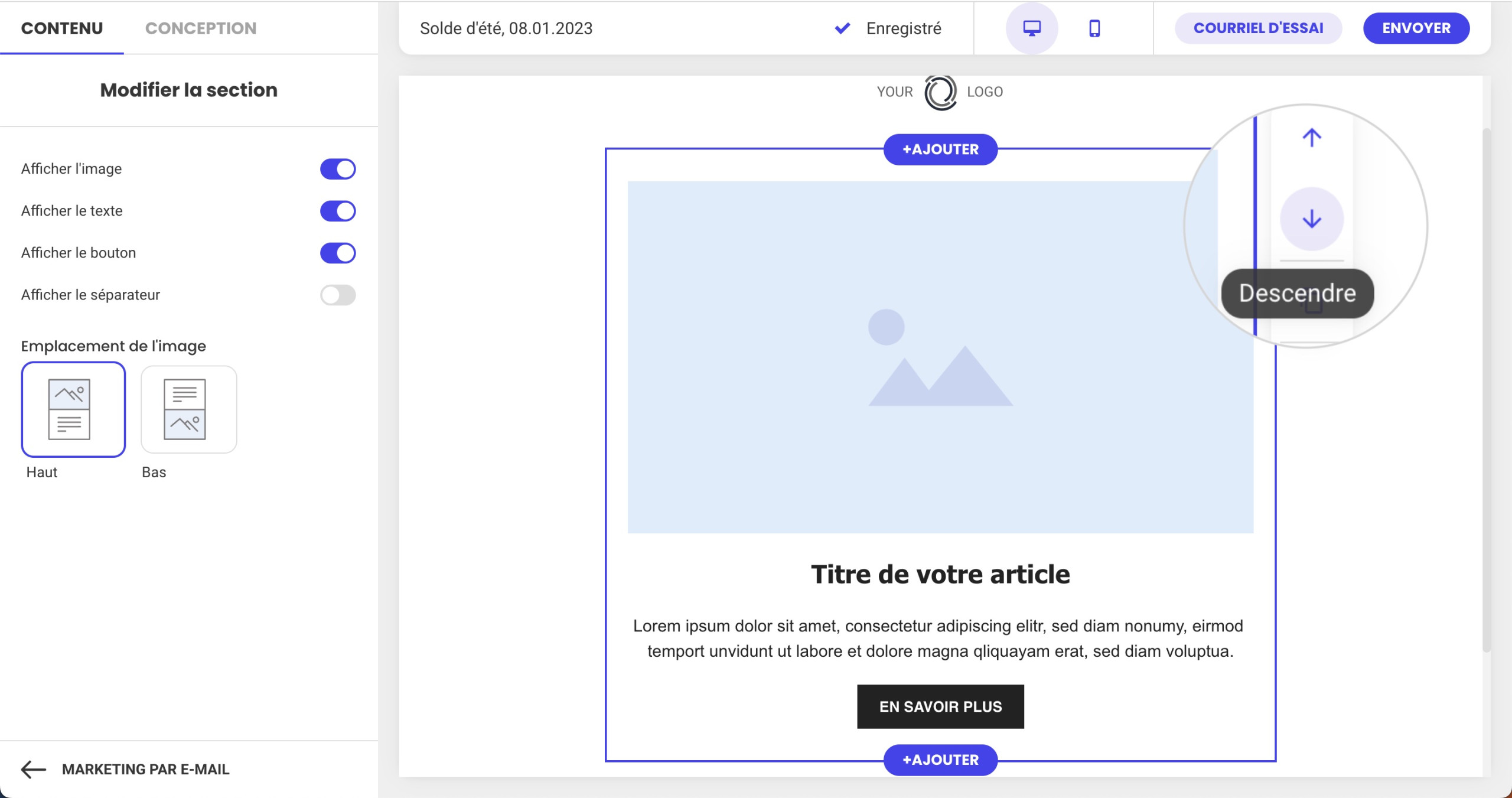The height and width of the screenshot is (798, 1512).
Task: Switch to the CONTENU tab
Action: 62,28
